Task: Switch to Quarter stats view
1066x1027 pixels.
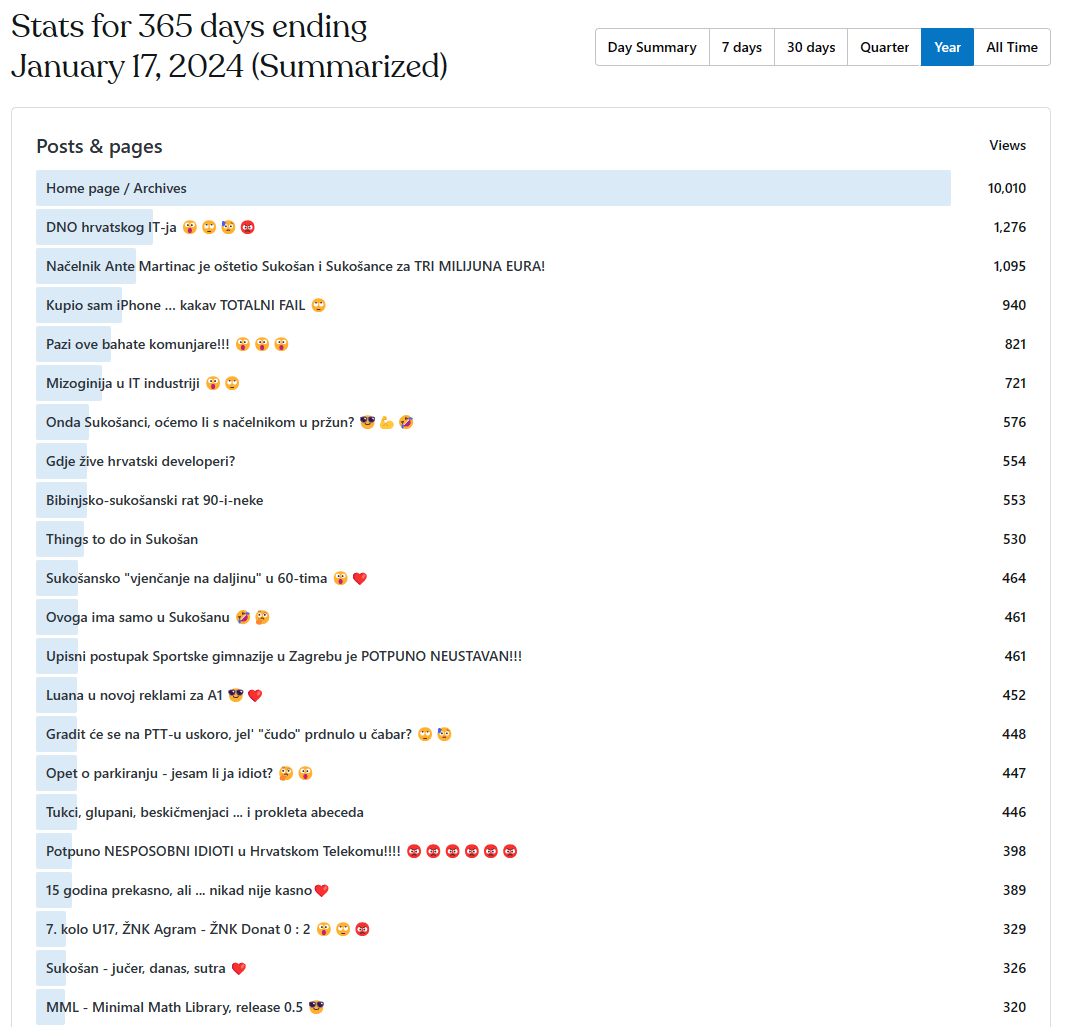Action: coord(884,47)
